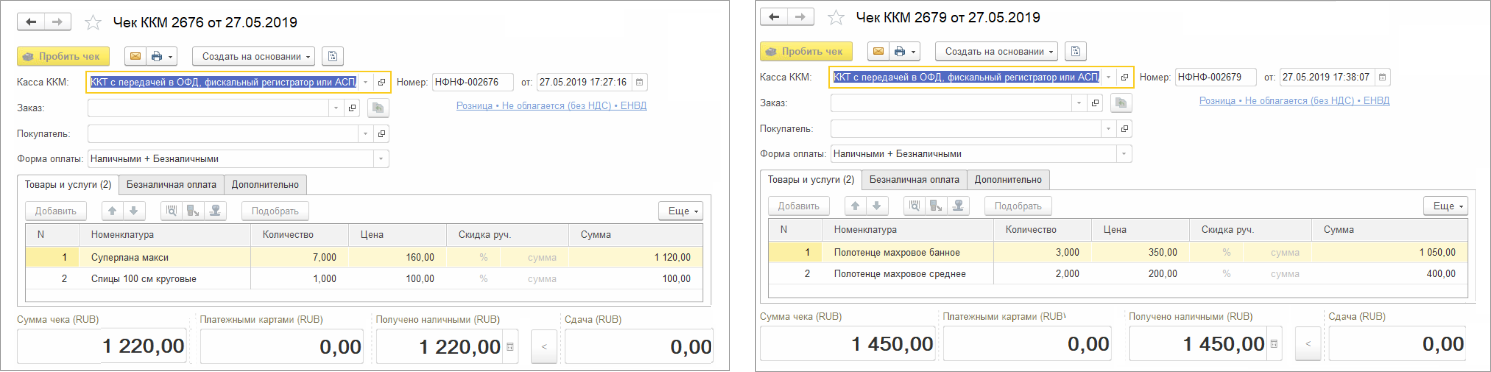Open Создать на основании menu in check 2676
This screenshot has height=372, width=1491.
[x=254, y=57]
